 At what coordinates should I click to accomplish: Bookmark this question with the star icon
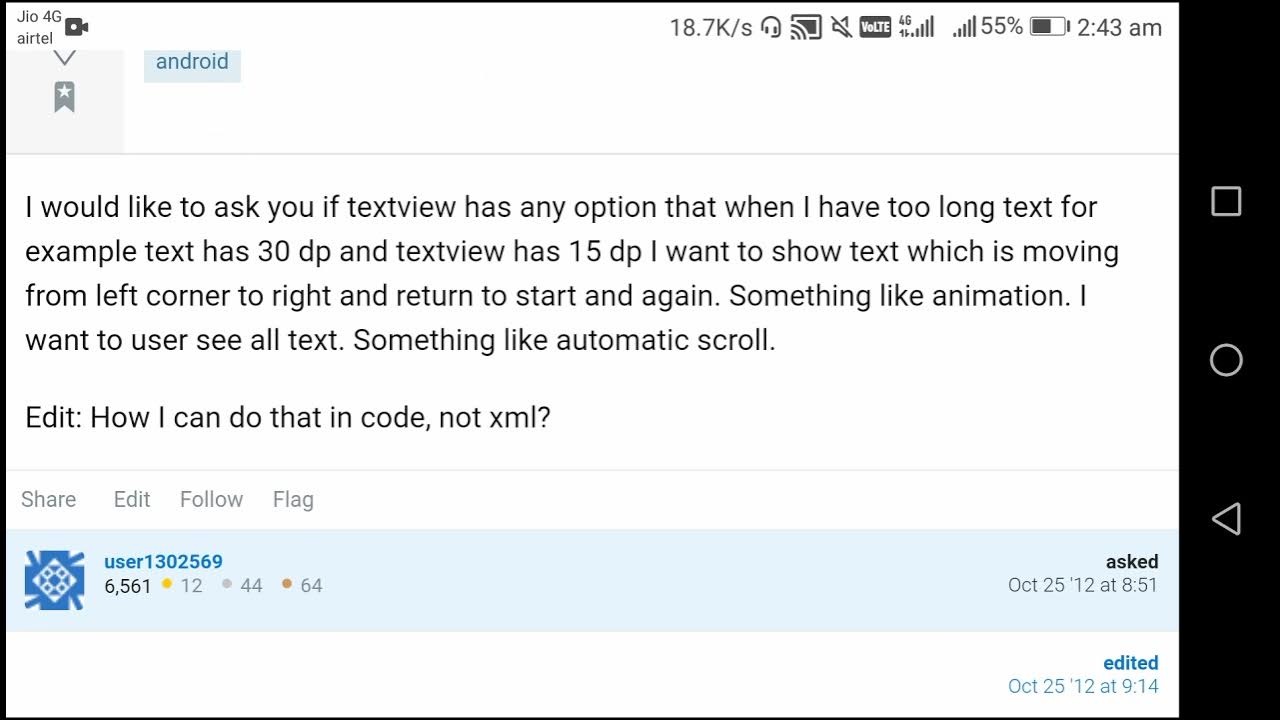point(64,97)
